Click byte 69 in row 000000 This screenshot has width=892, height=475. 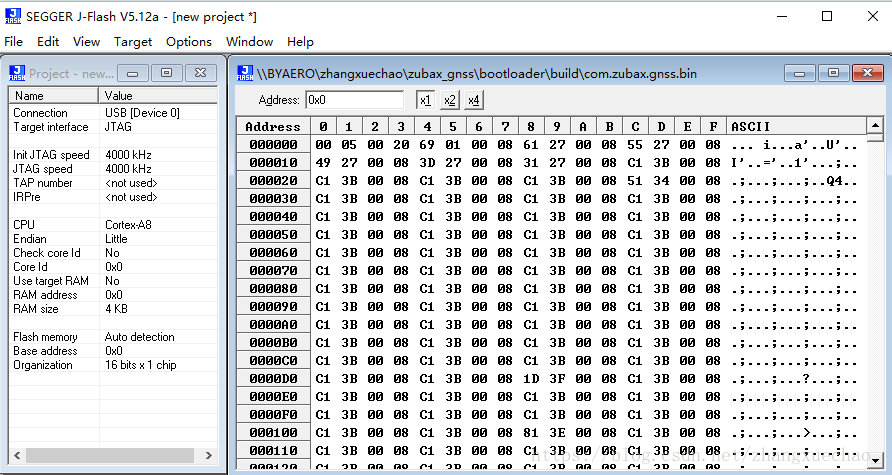pyautogui.click(x=427, y=144)
